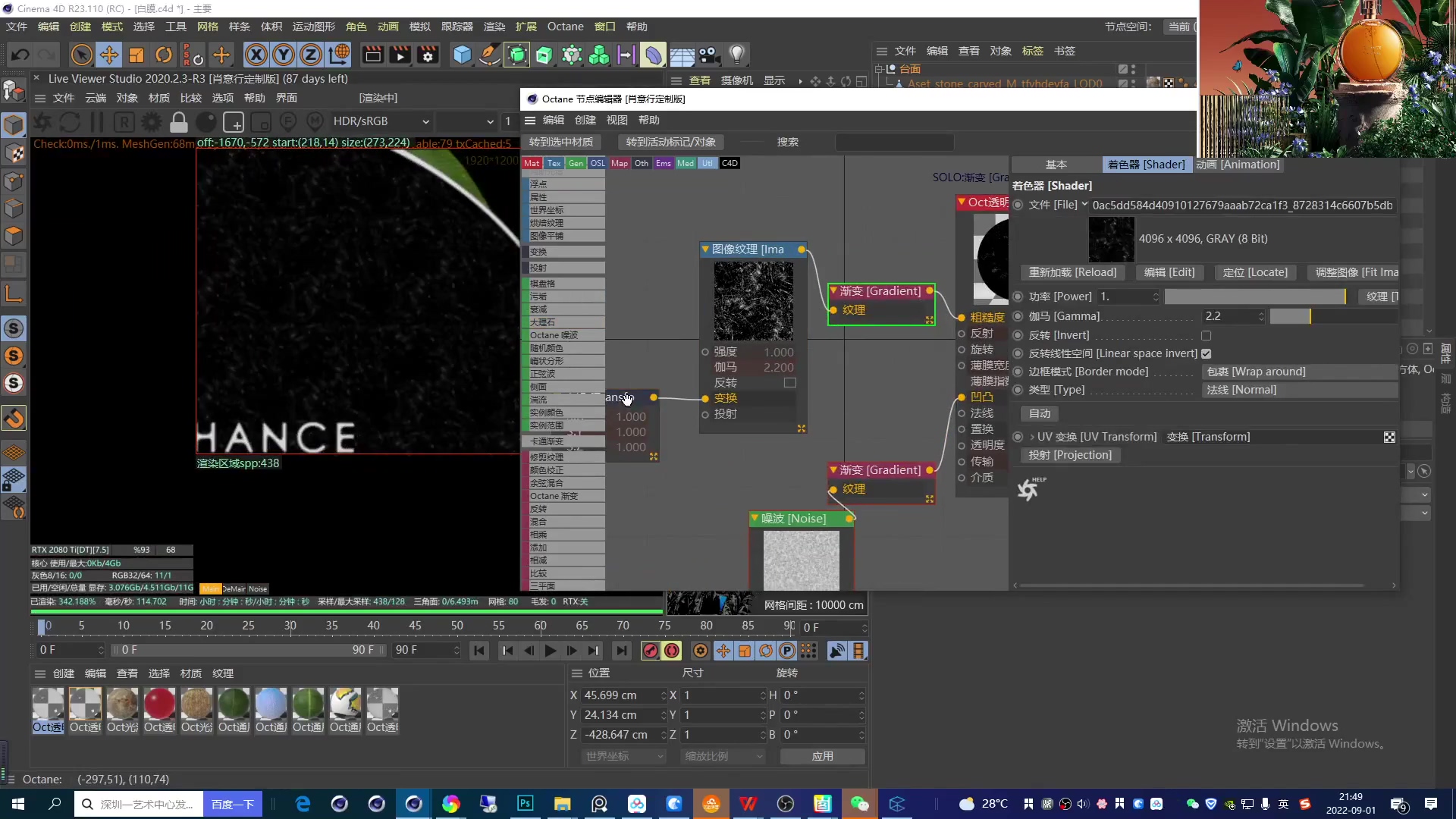Collapse the 图像纹理 node triangle
Image resolution: width=1456 pixels, height=819 pixels.
tap(705, 249)
